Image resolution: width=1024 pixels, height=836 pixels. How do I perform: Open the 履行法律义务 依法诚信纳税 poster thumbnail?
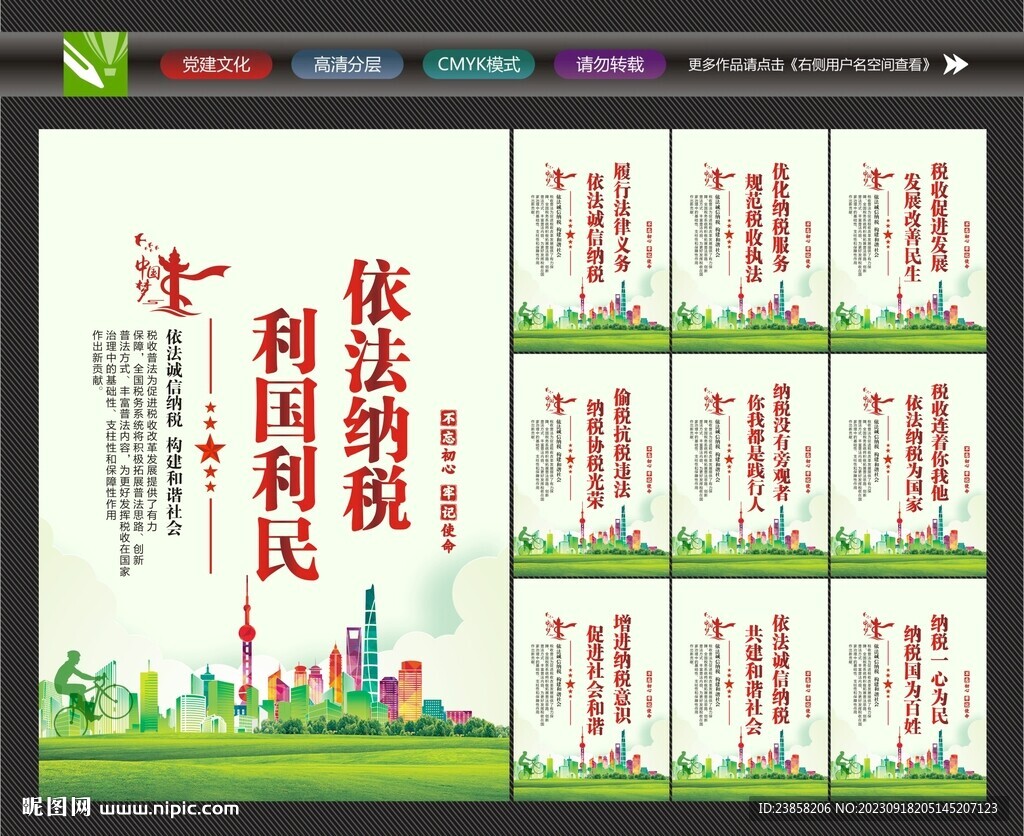tap(592, 241)
